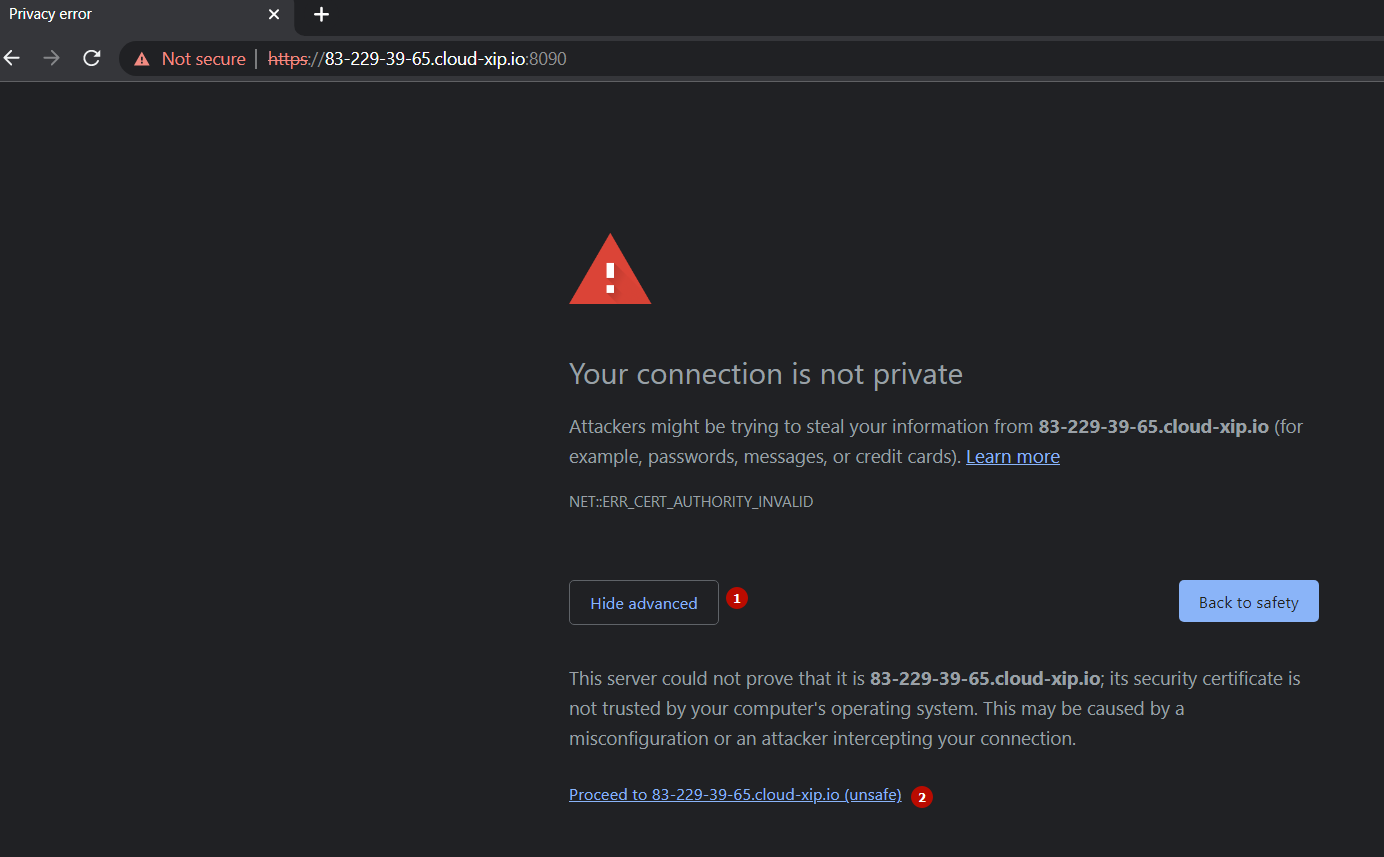Click the numbered badge next to Hide advanced
Image resolution: width=1384 pixels, height=857 pixels.
(x=737, y=598)
